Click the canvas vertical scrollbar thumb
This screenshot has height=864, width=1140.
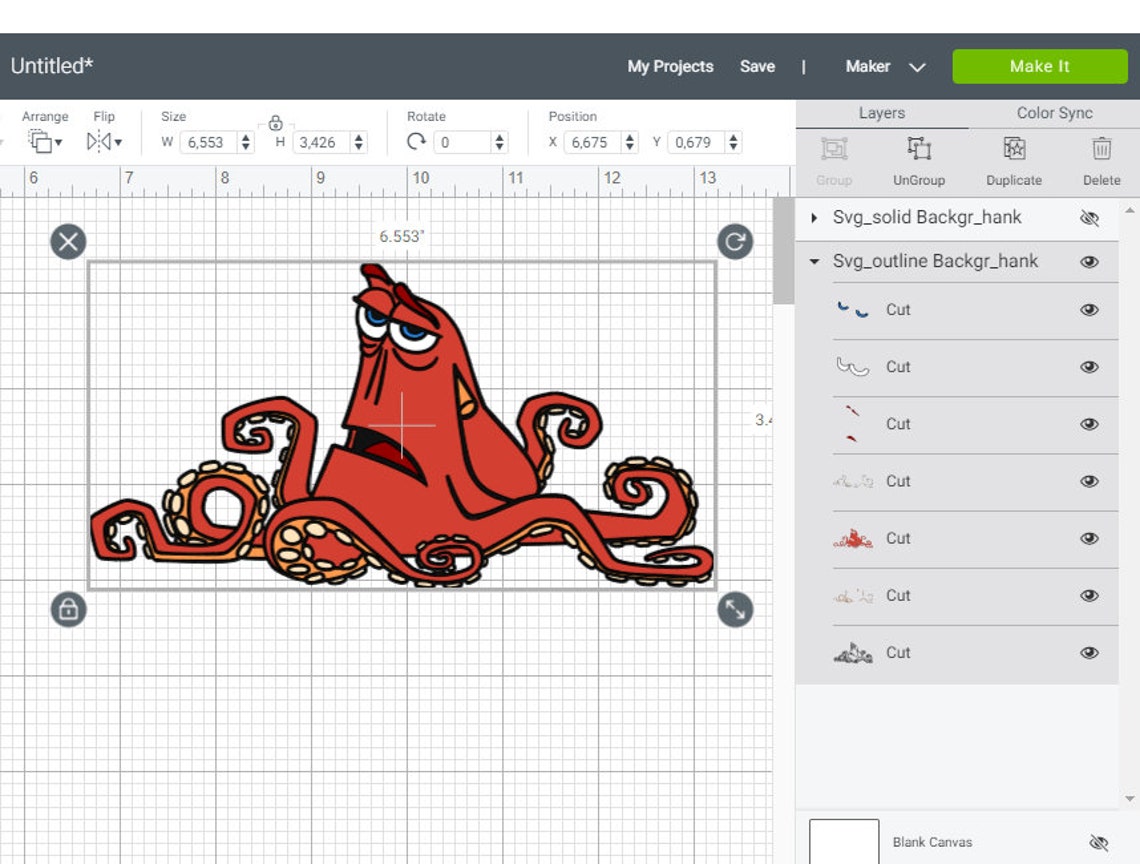(783, 250)
